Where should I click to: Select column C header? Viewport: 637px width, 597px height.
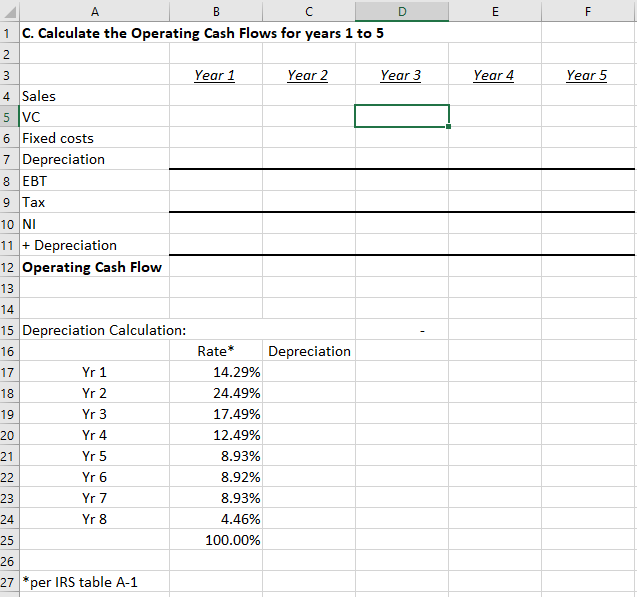[x=309, y=11]
